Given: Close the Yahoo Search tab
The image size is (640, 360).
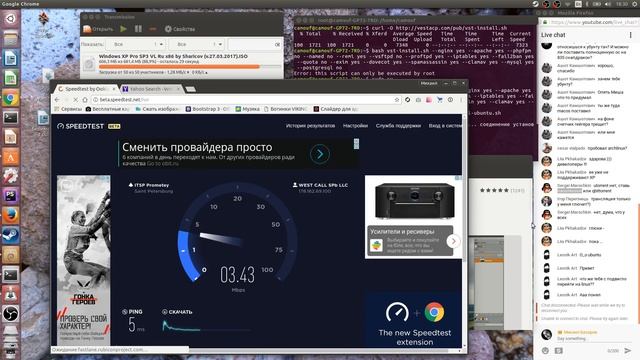Looking at the screenshot, I should coord(178,89).
